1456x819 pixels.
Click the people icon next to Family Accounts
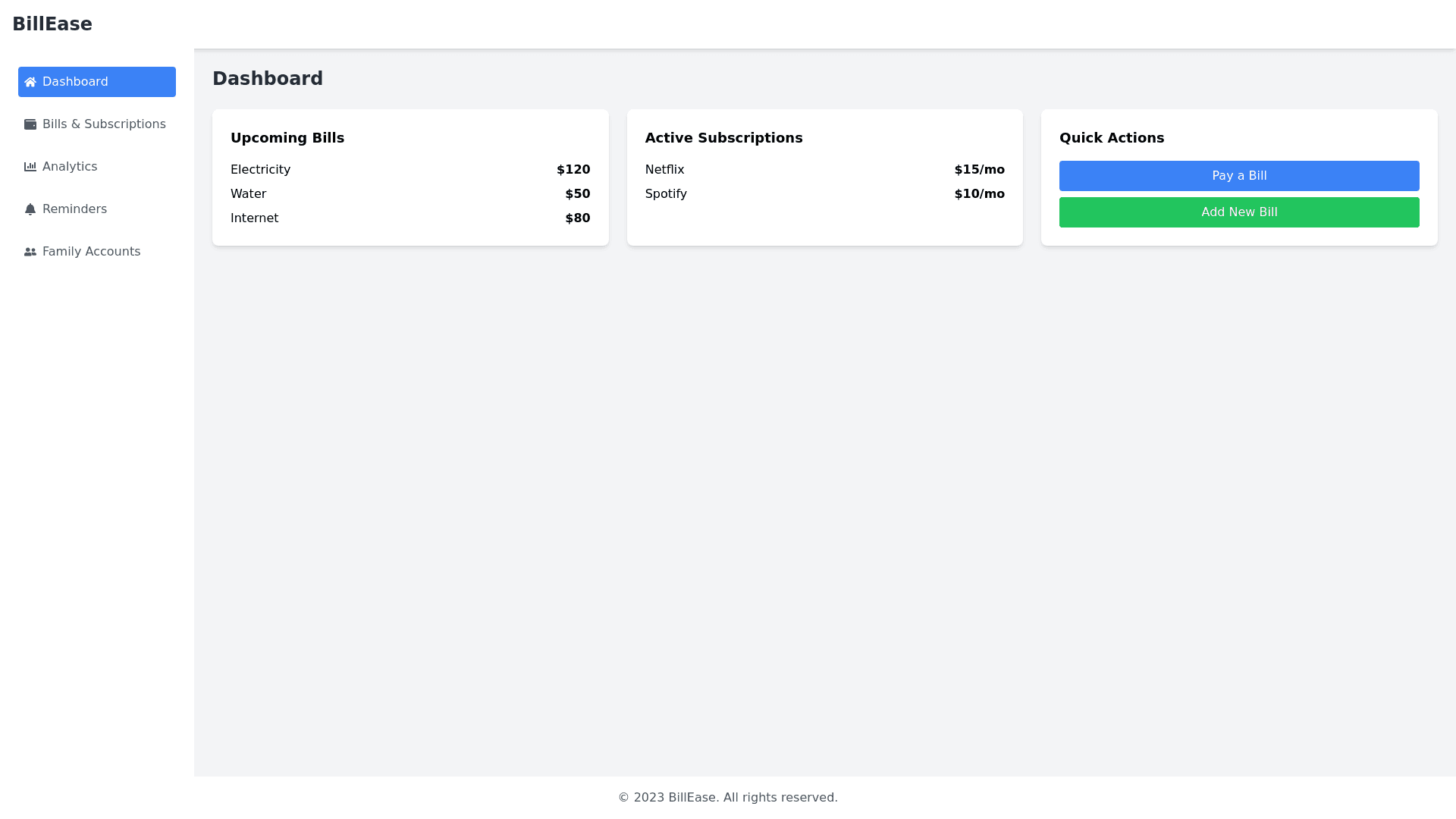pyautogui.click(x=30, y=251)
